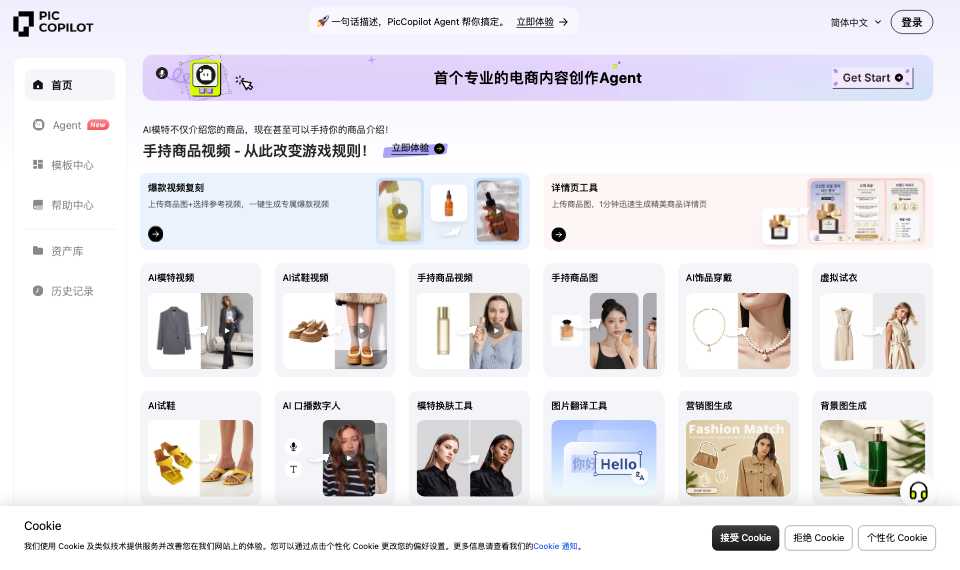The width and height of the screenshot is (960, 570).
Task: Click the orange dropper bottle thumbnail
Action: tap(448, 203)
